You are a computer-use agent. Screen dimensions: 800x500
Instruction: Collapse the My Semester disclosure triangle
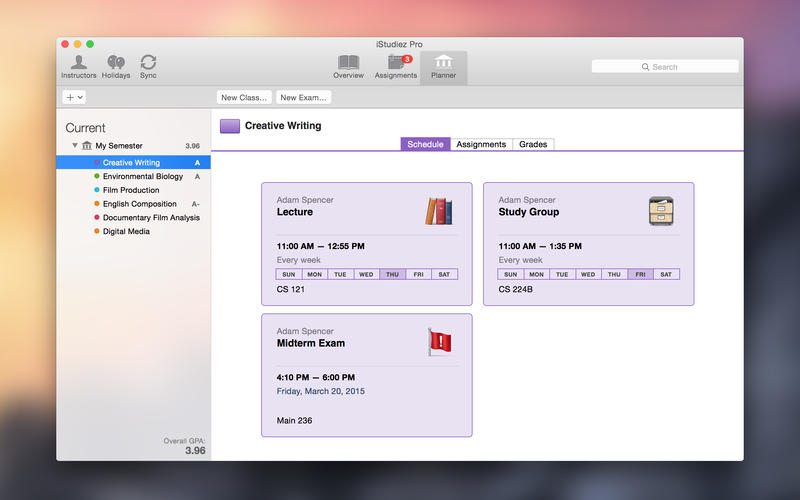pos(74,146)
